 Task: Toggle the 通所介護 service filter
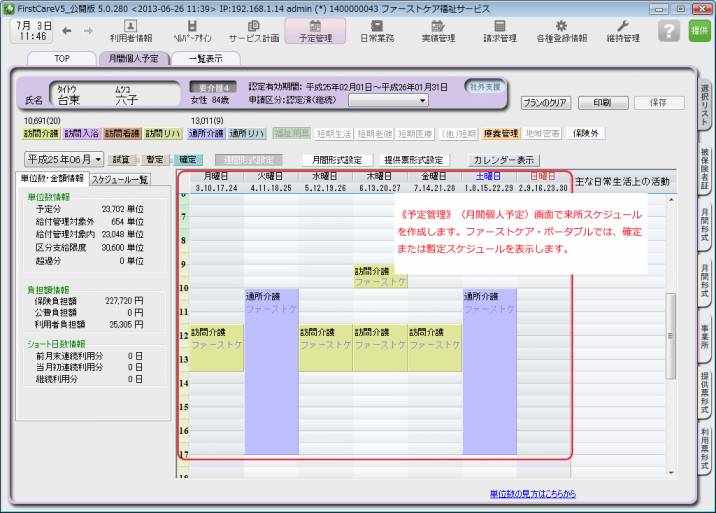point(207,133)
